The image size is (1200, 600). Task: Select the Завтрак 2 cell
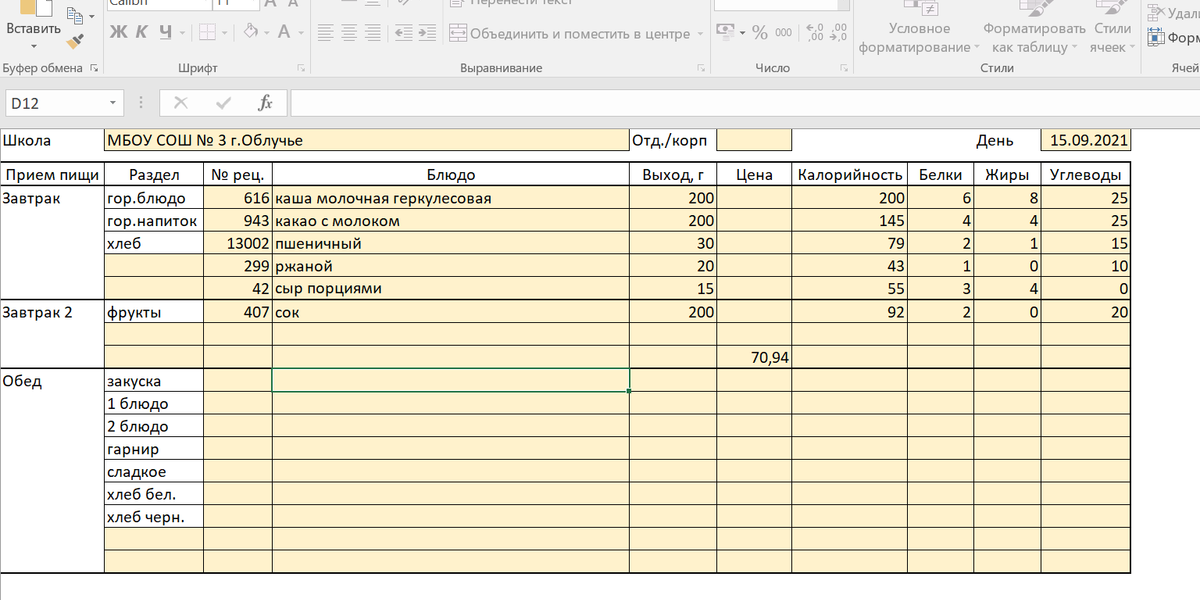(x=52, y=312)
